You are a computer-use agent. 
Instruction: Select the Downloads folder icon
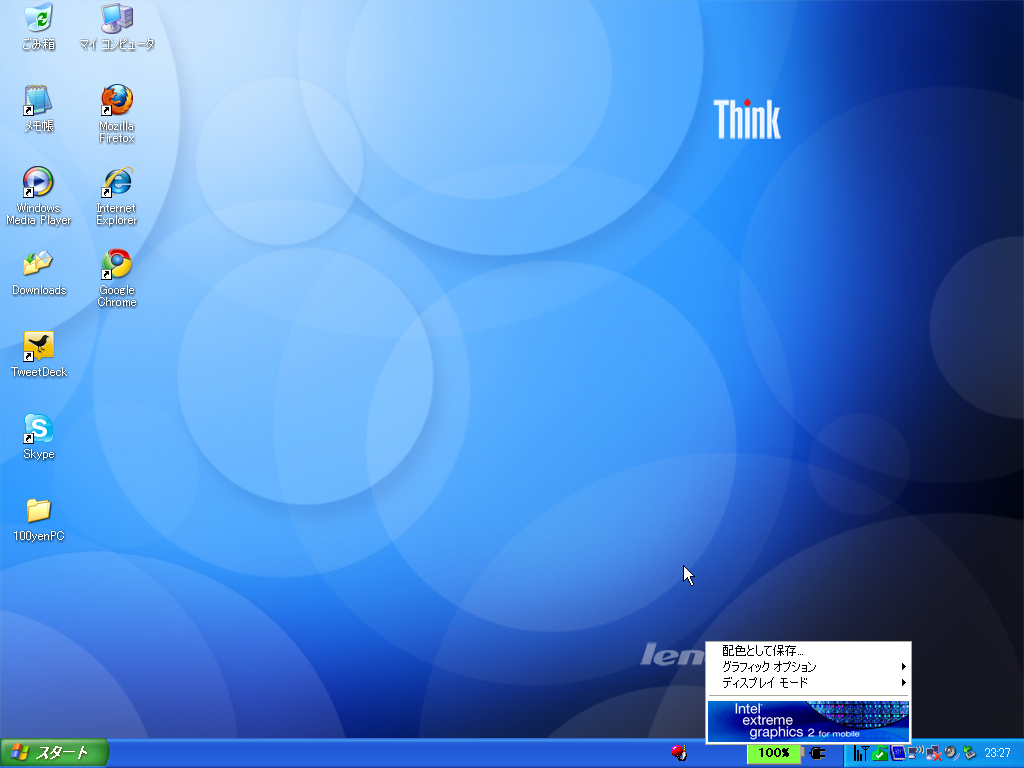(39, 273)
